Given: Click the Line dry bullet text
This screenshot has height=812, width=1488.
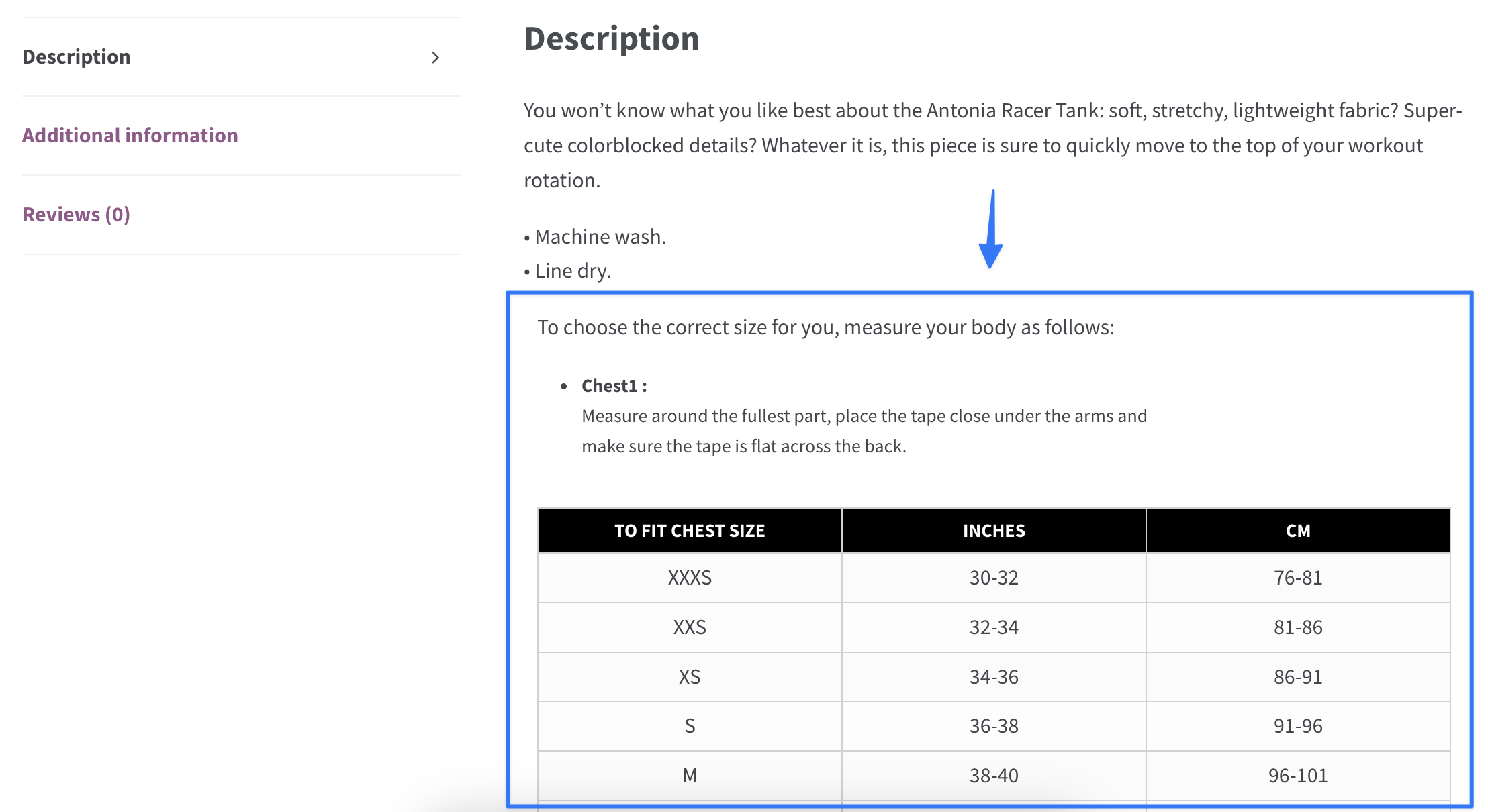Looking at the screenshot, I should [x=571, y=270].
